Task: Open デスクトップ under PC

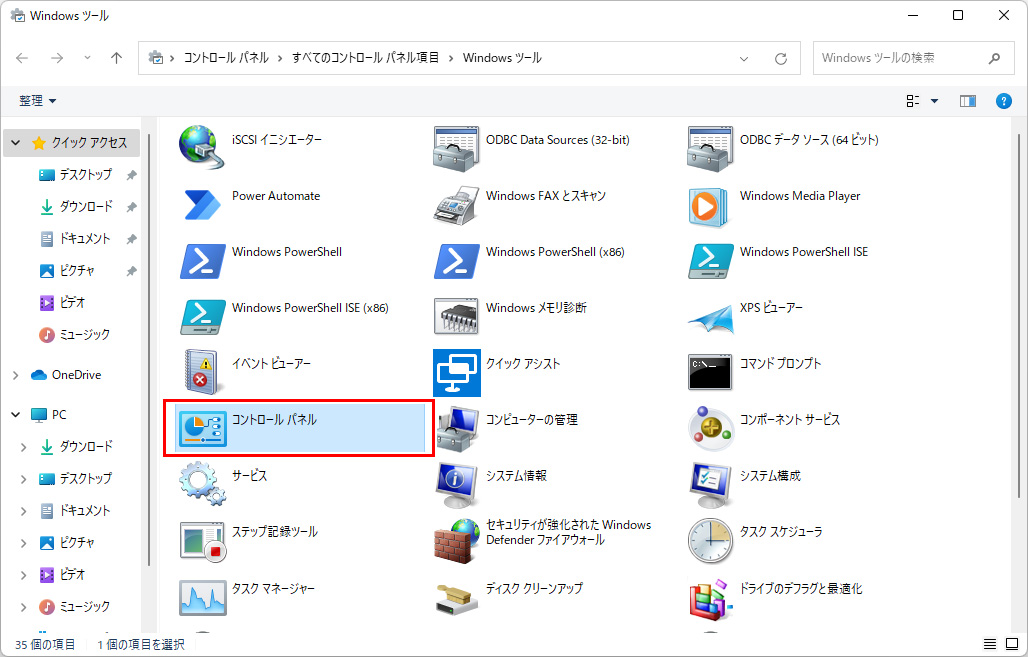Action: [x=85, y=479]
